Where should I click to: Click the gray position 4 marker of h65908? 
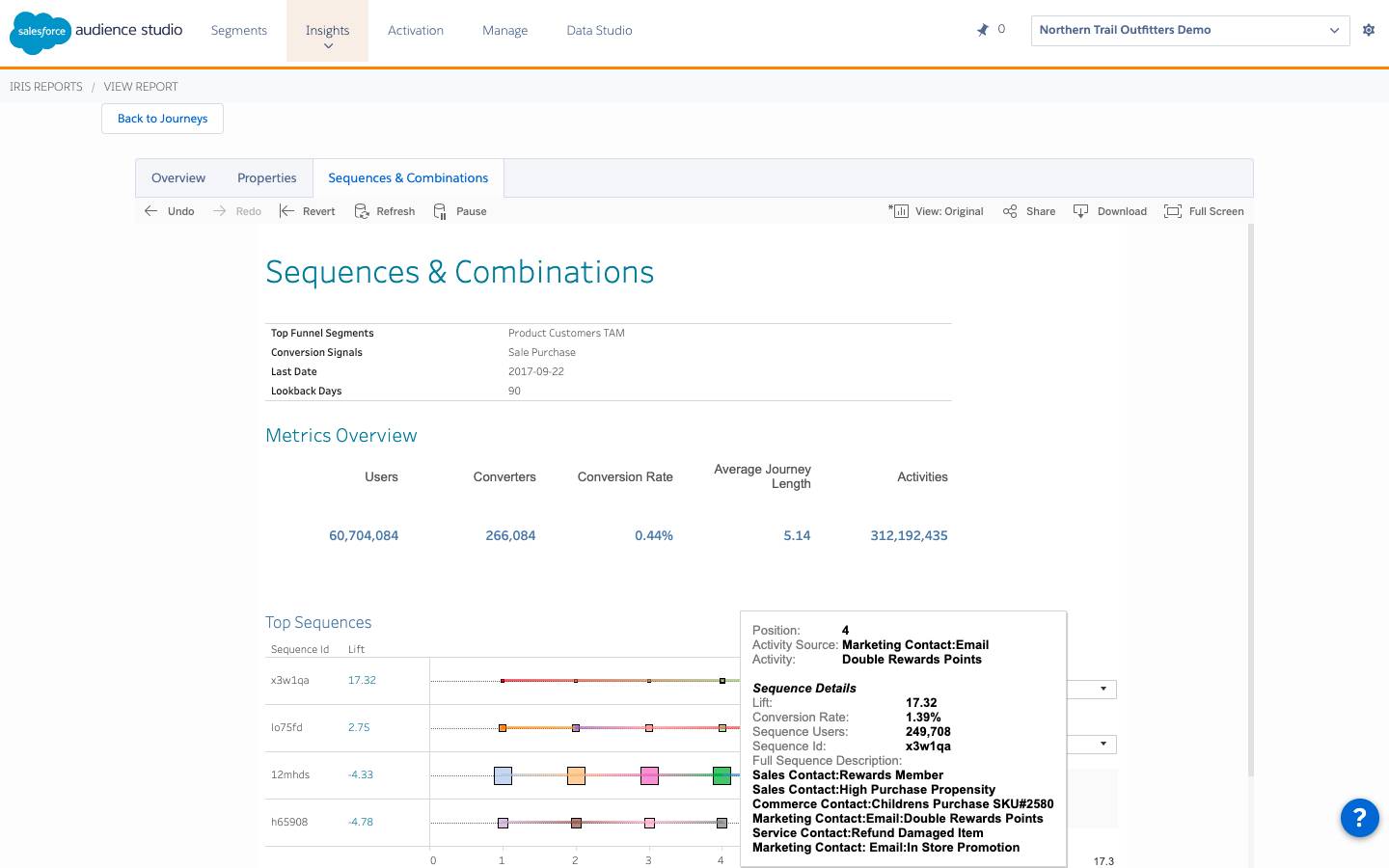722,823
